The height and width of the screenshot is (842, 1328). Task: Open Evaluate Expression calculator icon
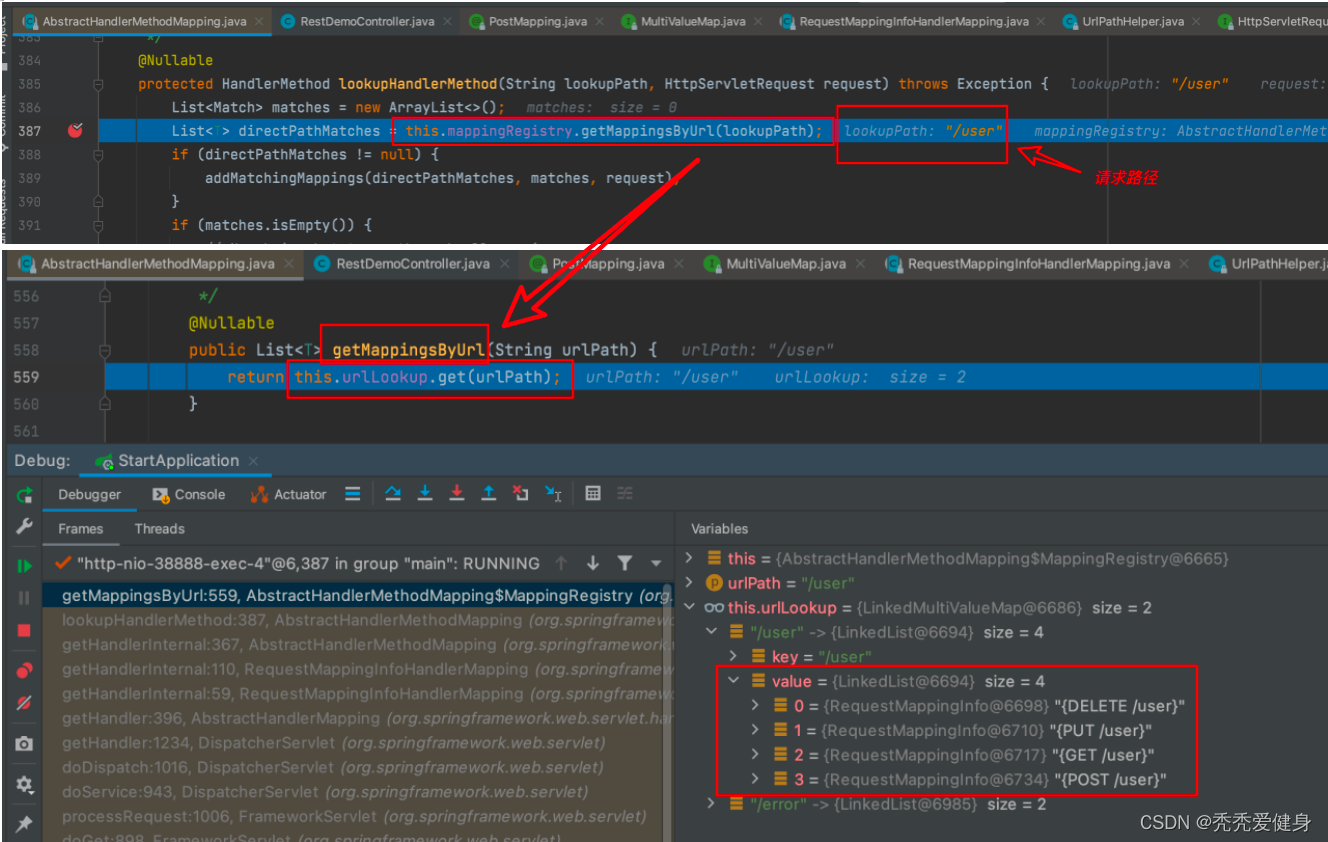[593, 494]
